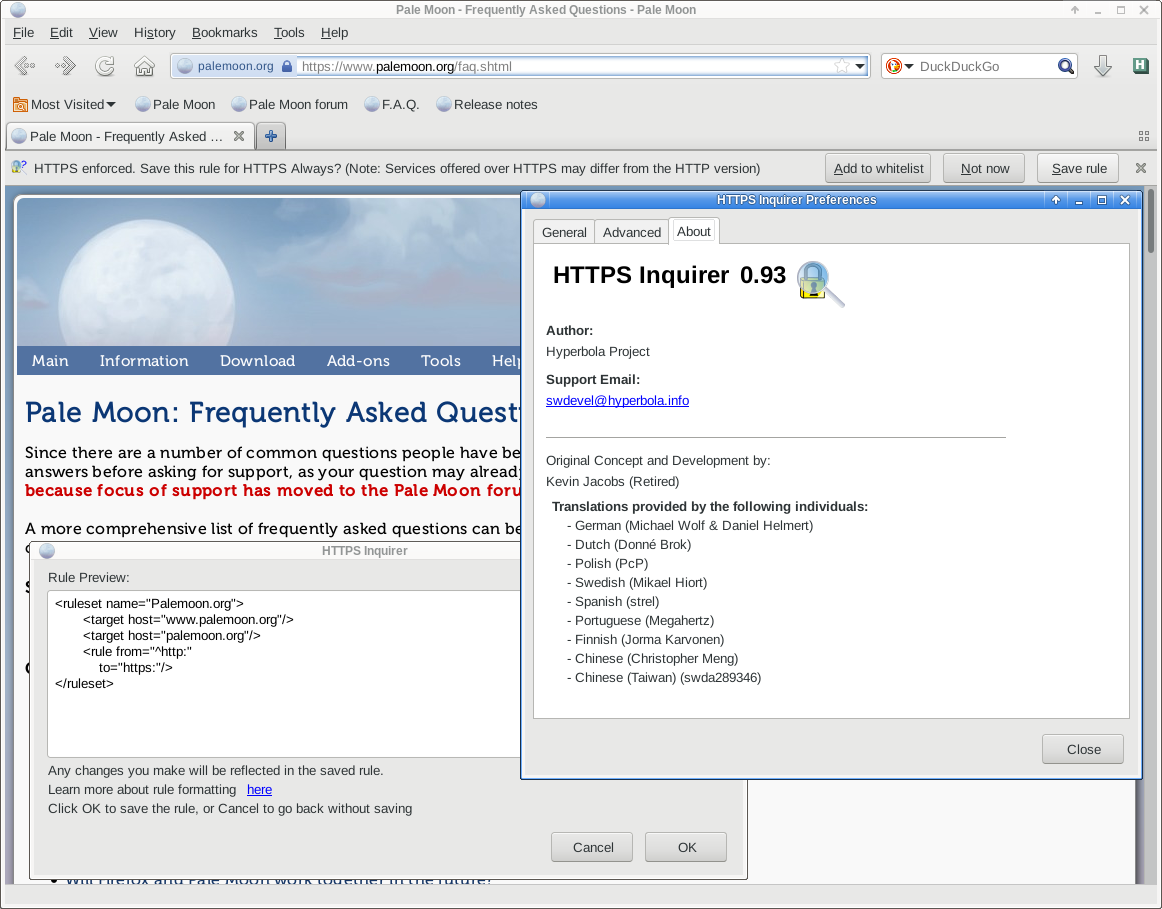Open the home page icon
Image resolution: width=1162 pixels, height=909 pixels.
point(145,66)
